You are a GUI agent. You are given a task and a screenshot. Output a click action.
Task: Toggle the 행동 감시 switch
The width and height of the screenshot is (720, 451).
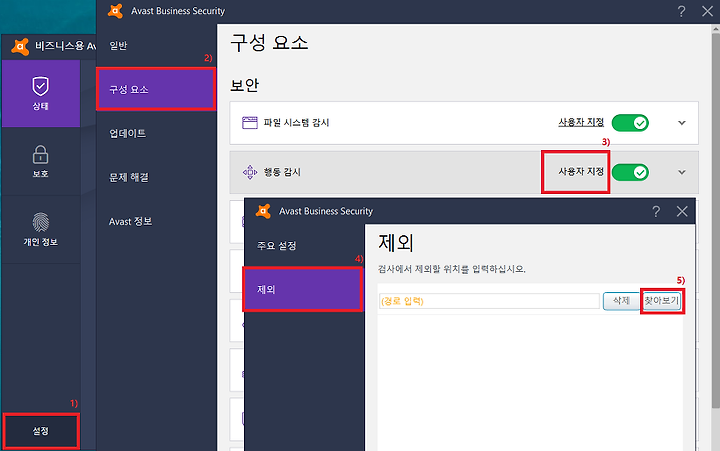tap(630, 172)
